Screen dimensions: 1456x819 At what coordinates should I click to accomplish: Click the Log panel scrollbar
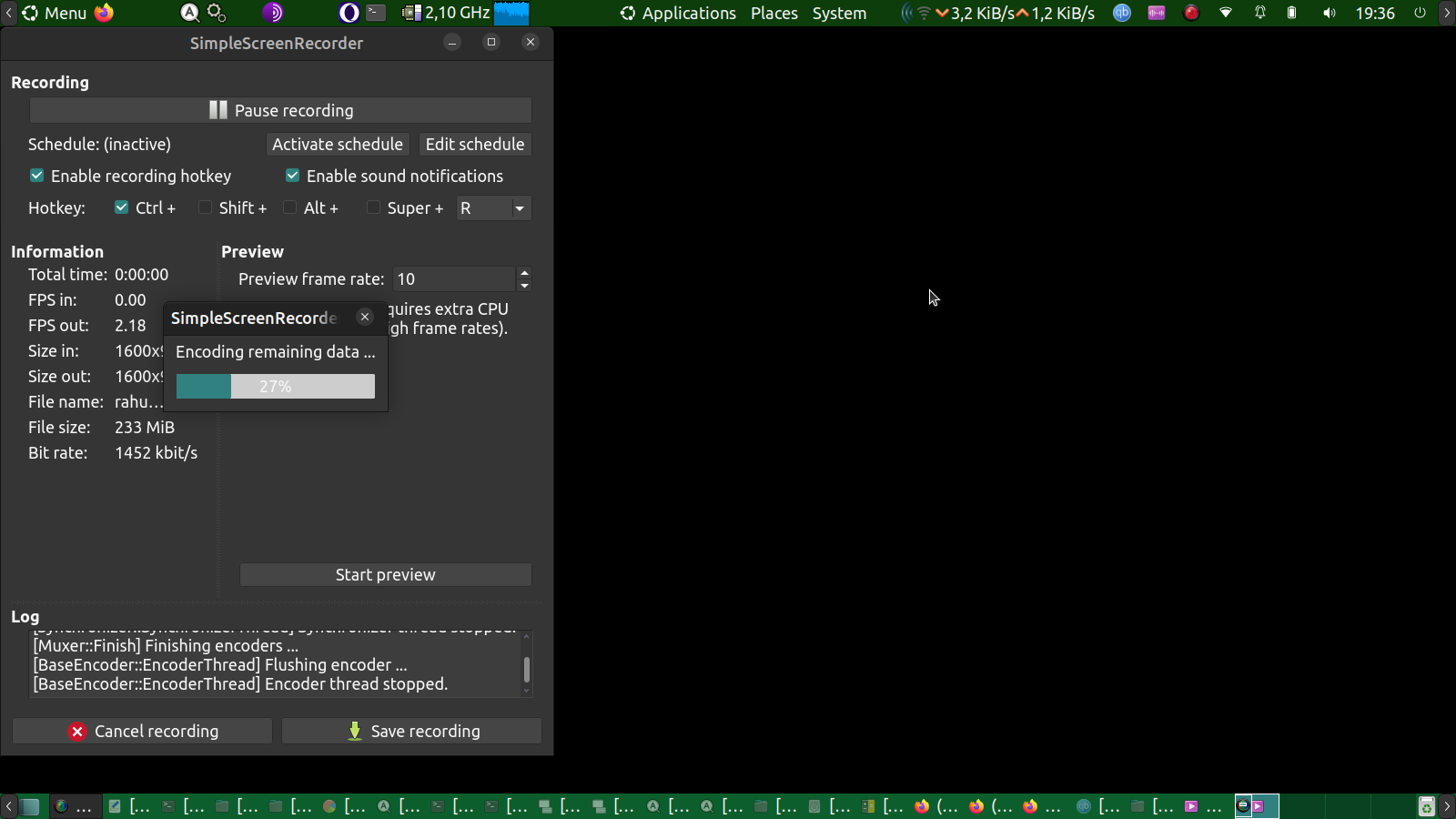click(526, 670)
